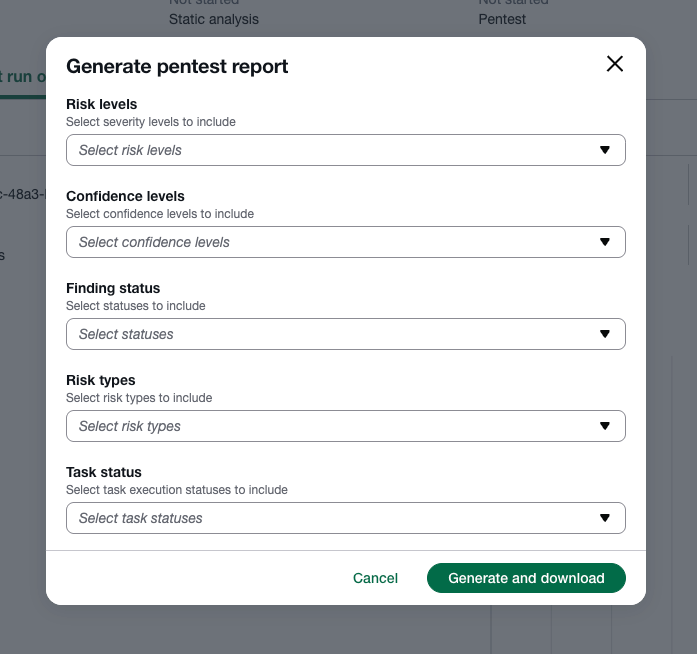Click the Generate and download button
Viewport: 697px width, 654px height.
(526, 578)
